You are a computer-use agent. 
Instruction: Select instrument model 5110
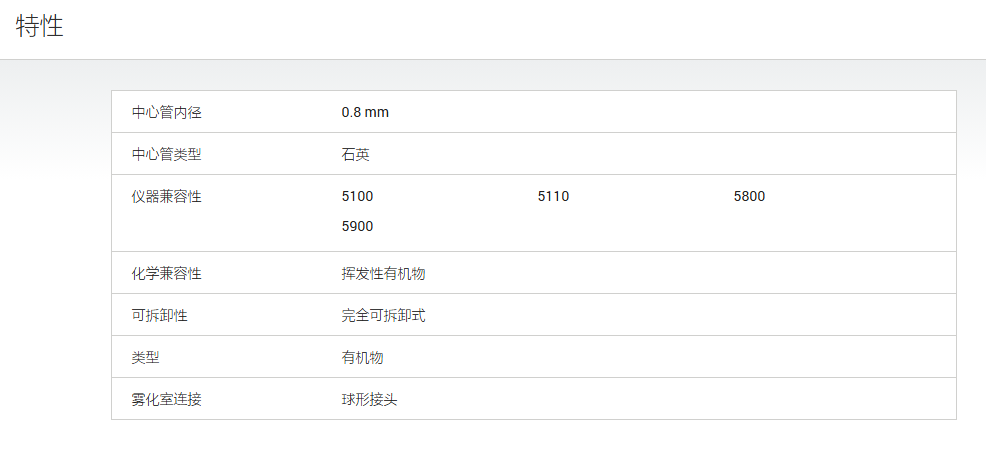(x=553, y=197)
